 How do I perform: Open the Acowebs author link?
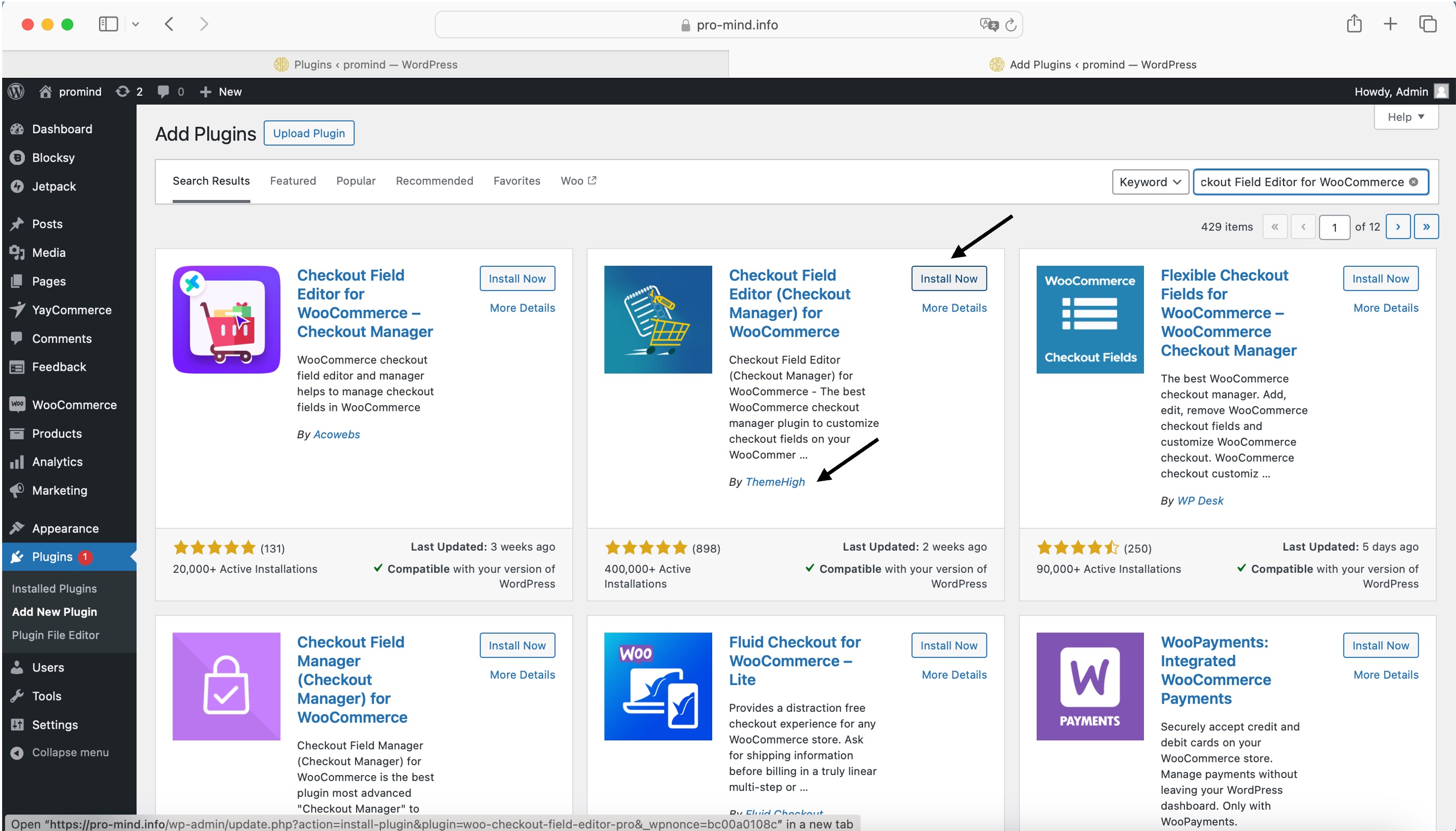tap(336, 435)
